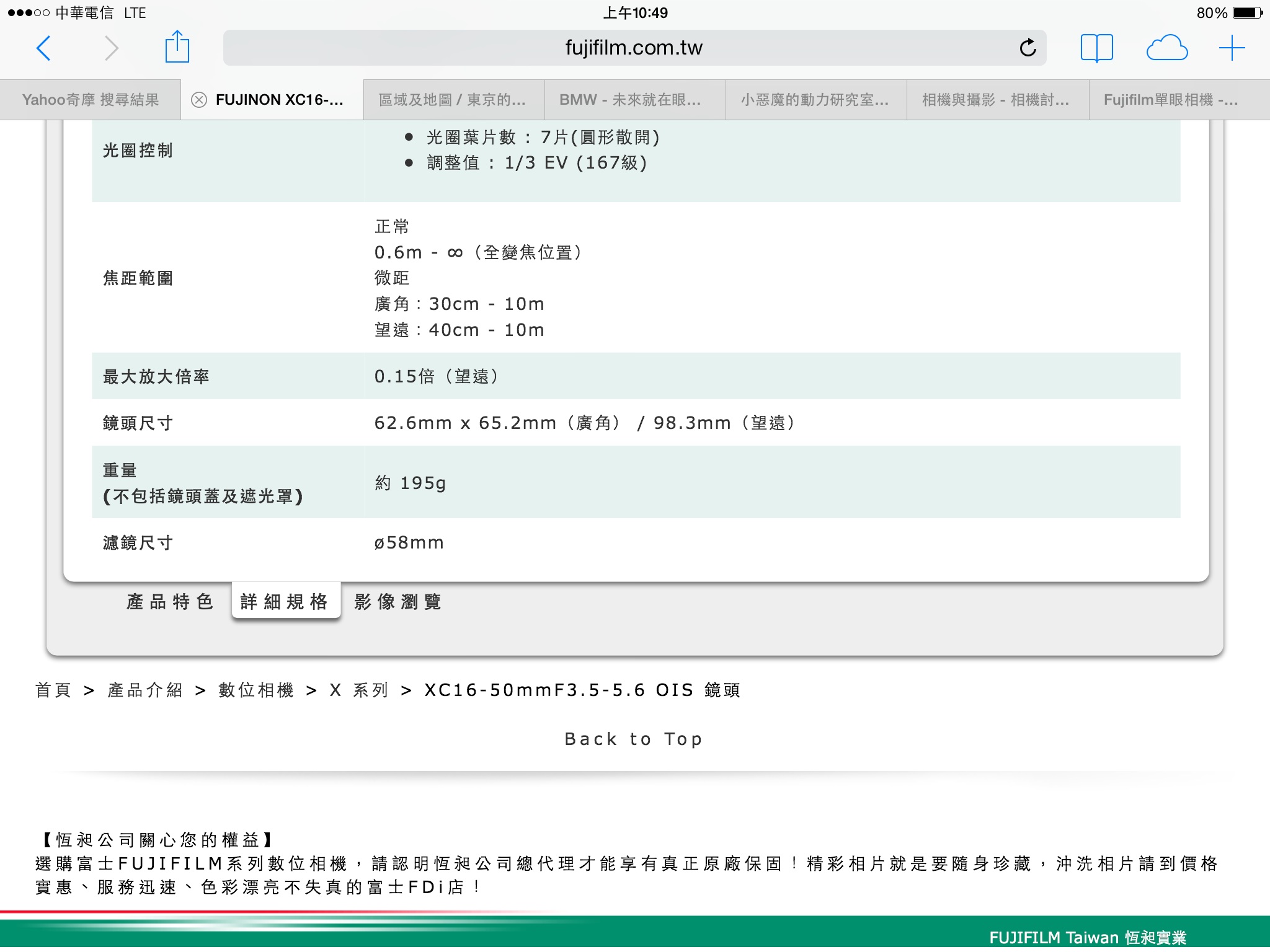Select the 濾鏡尺寸 row label
The width and height of the screenshot is (1270, 952).
(x=138, y=542)
